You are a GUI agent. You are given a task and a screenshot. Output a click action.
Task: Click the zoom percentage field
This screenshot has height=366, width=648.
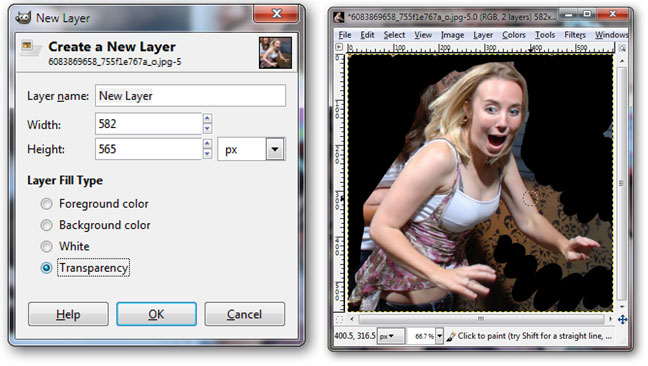point(422,336)
